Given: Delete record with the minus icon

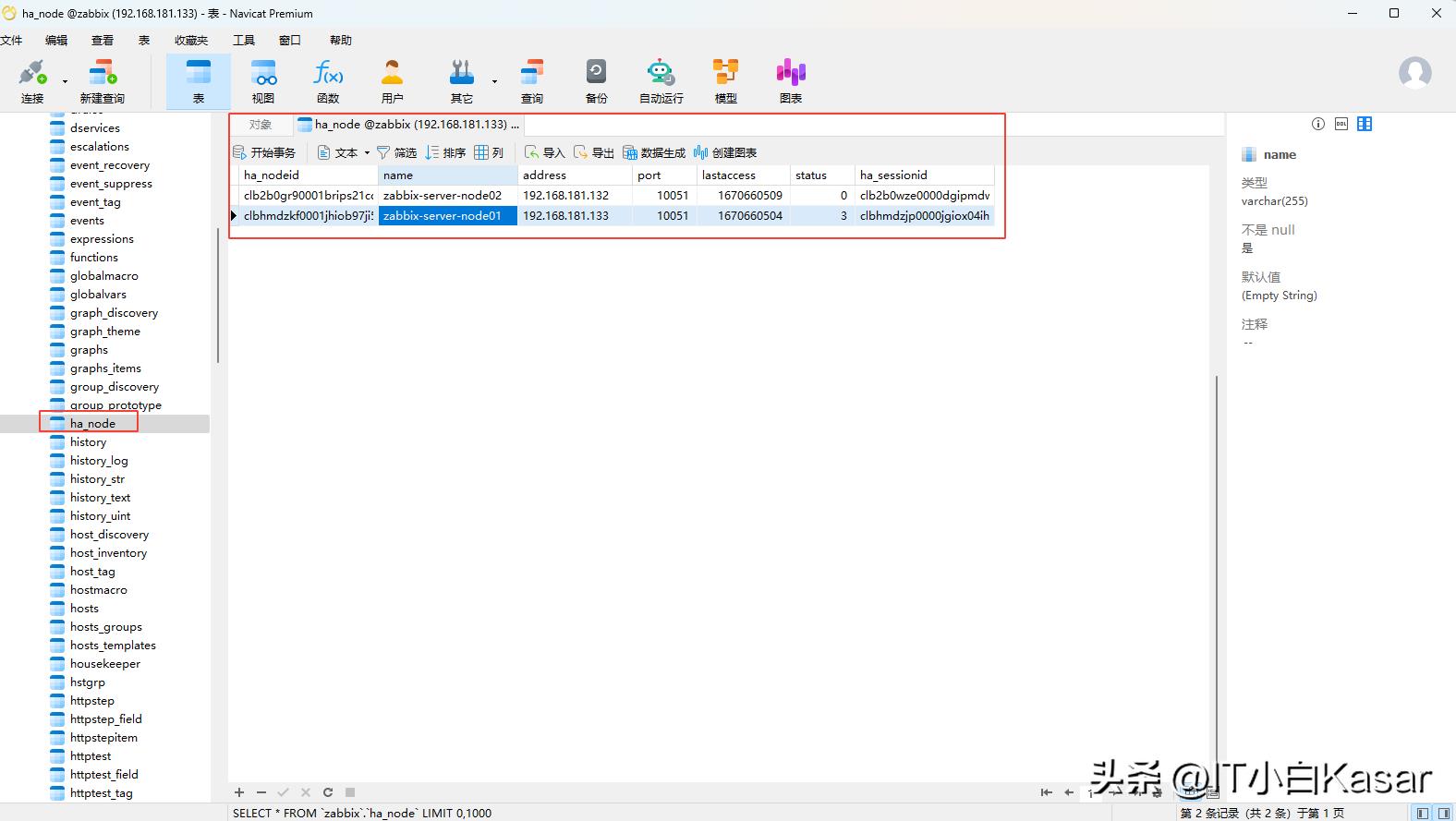Looking at the screenshot, I should click(261, 792).
